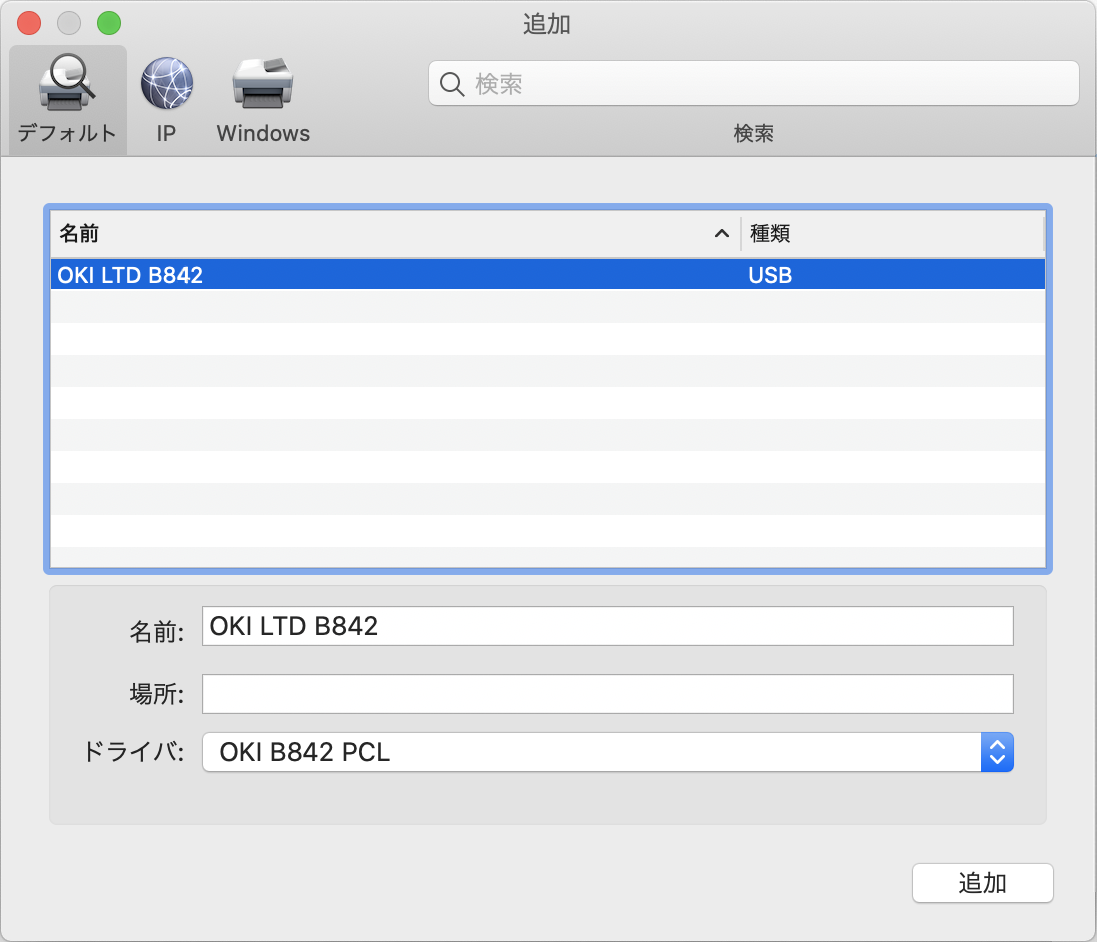Toggle the sort order arrow in the header
The image size is (1097, 942).
point(721,234)
